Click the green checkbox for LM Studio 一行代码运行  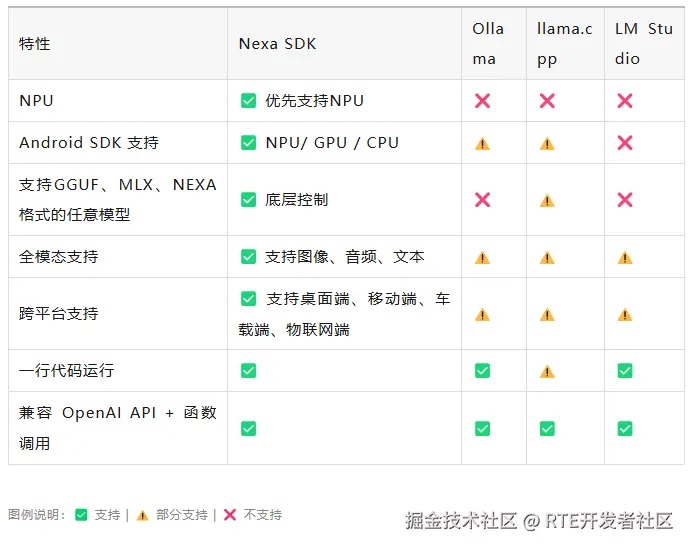pyautogui.click(x=625, y=371)
